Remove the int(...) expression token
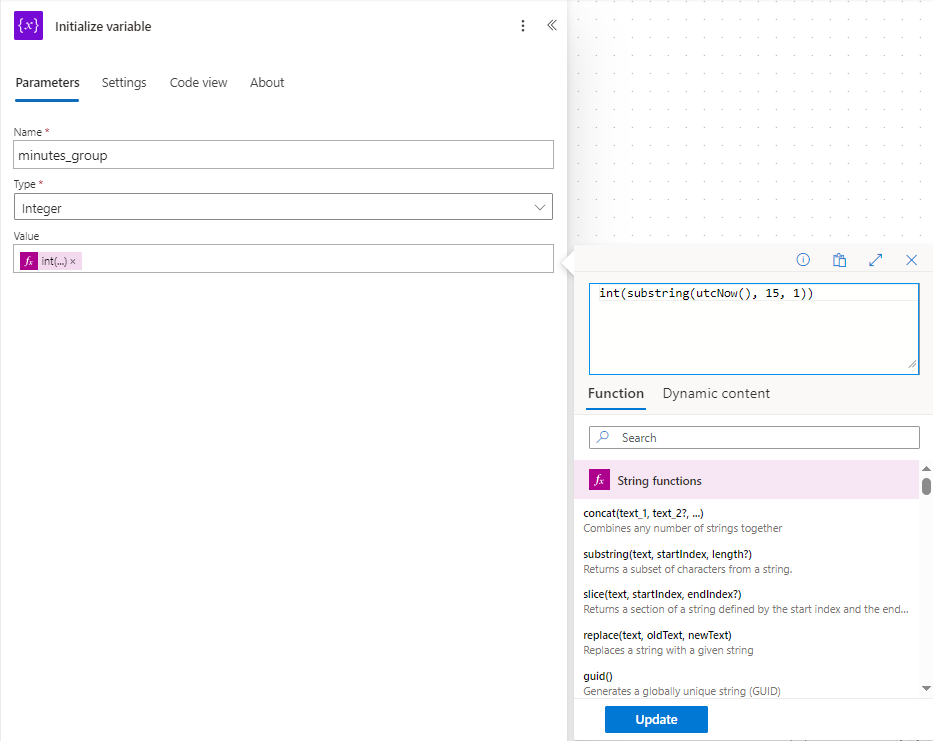 click(x=73, y=261)
